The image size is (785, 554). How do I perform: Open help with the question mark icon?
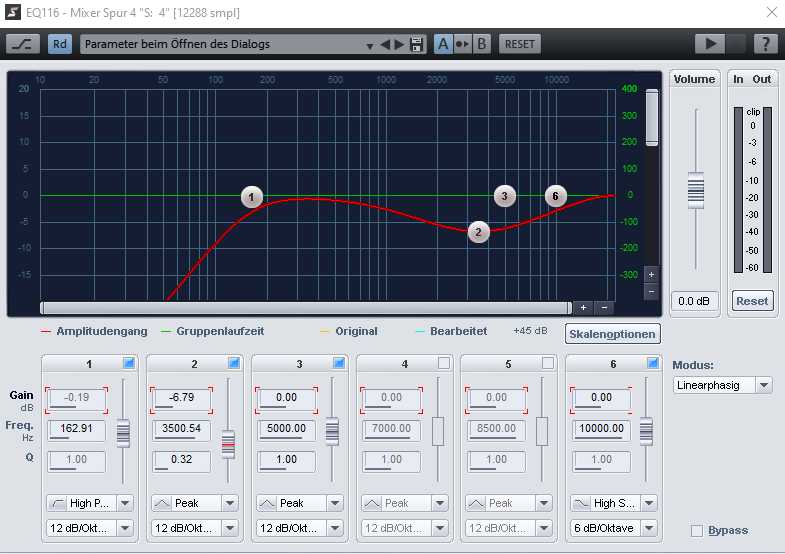(x=765, y=44)
